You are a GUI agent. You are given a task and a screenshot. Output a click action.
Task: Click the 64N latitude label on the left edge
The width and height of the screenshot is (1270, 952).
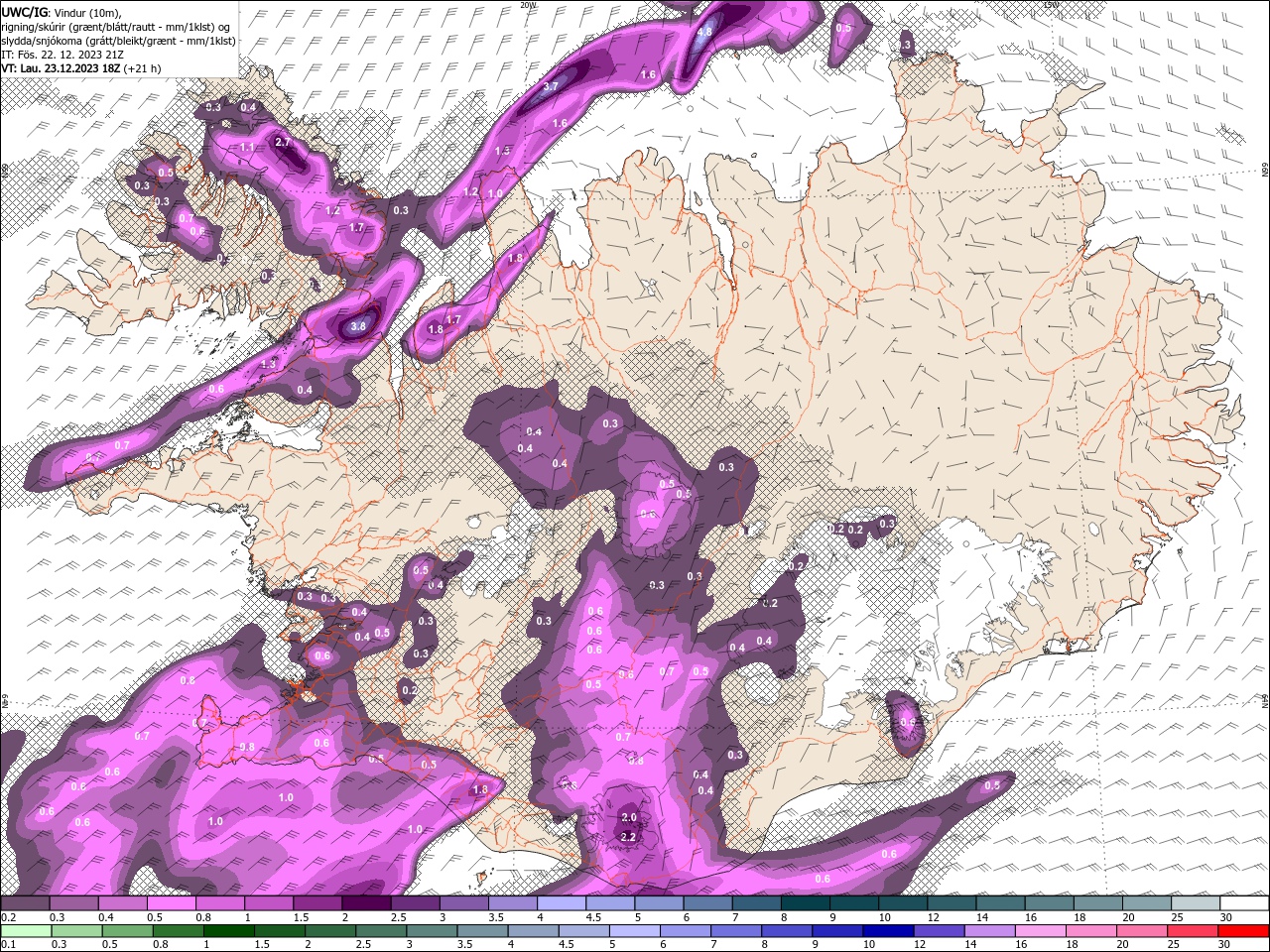click(x=5, y=700)
